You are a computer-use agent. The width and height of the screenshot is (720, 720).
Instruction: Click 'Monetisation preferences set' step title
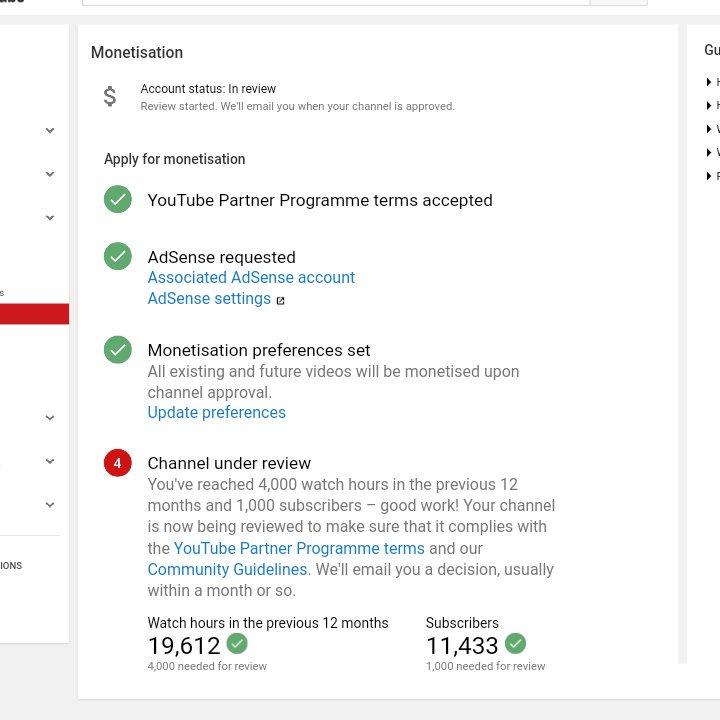coord(259,350)
